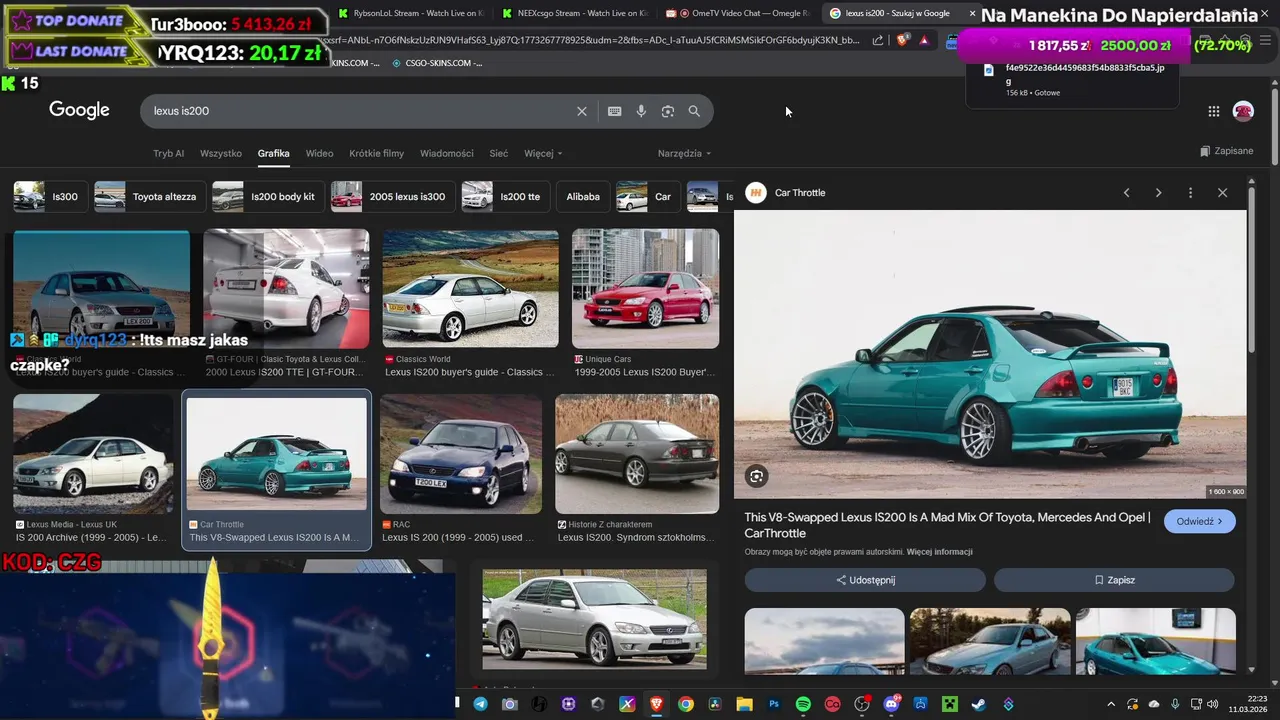Image resolution: width=1280 pixels, height=720 pixels.
Task: Open the red Lexus Unique Cars thumbnail
Action: (645, 289)
